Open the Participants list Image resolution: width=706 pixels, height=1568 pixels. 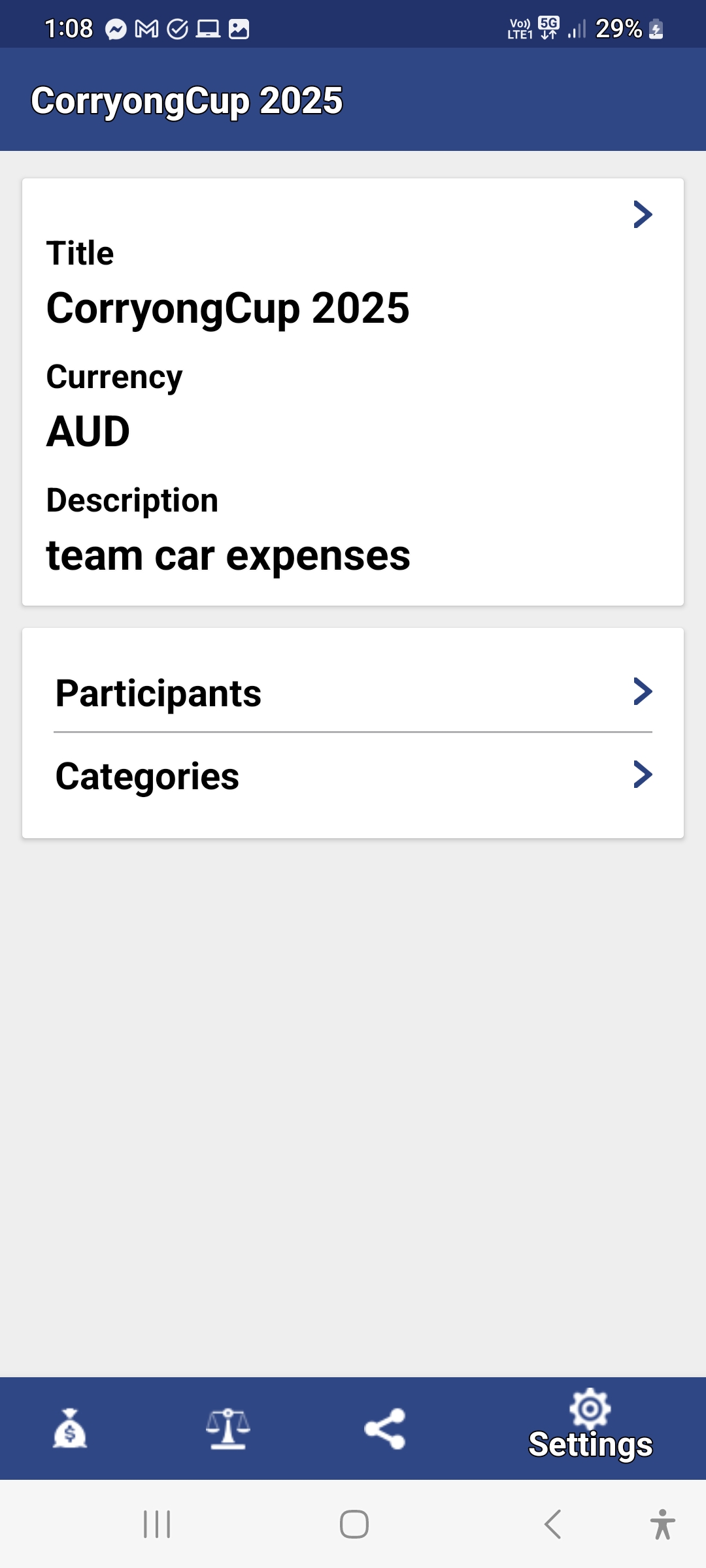click(x=159, y=693)
